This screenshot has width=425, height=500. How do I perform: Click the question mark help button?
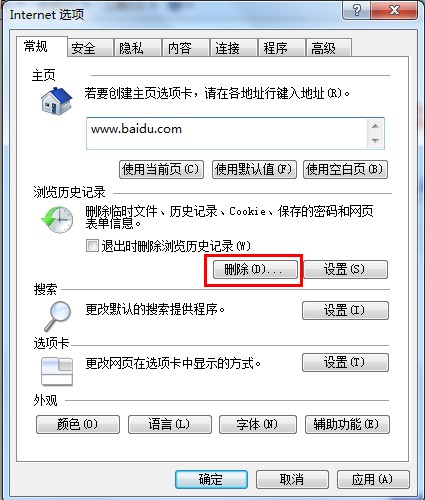pyautogui.click(x=356, y=10)
